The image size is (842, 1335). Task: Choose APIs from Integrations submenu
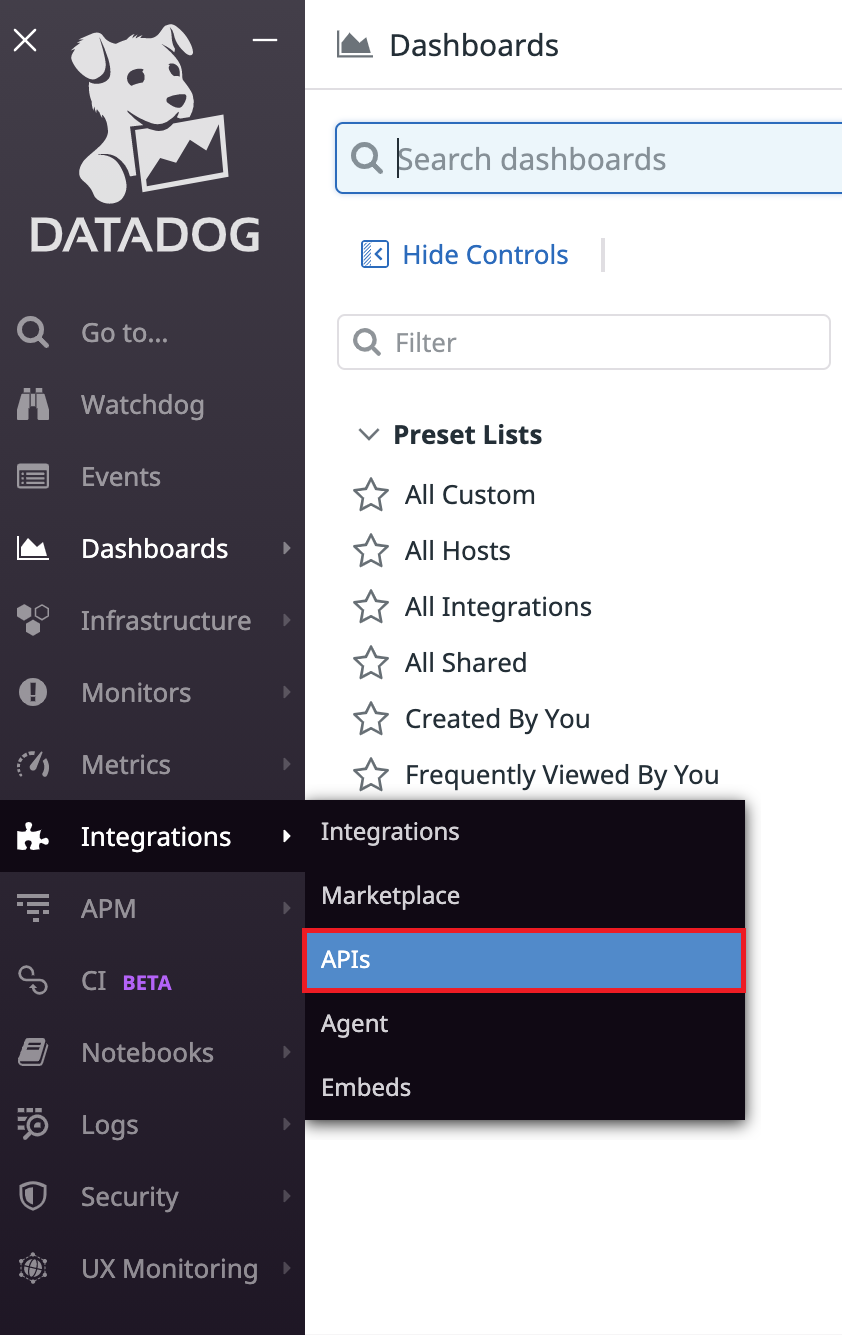[x=523, y=960]
